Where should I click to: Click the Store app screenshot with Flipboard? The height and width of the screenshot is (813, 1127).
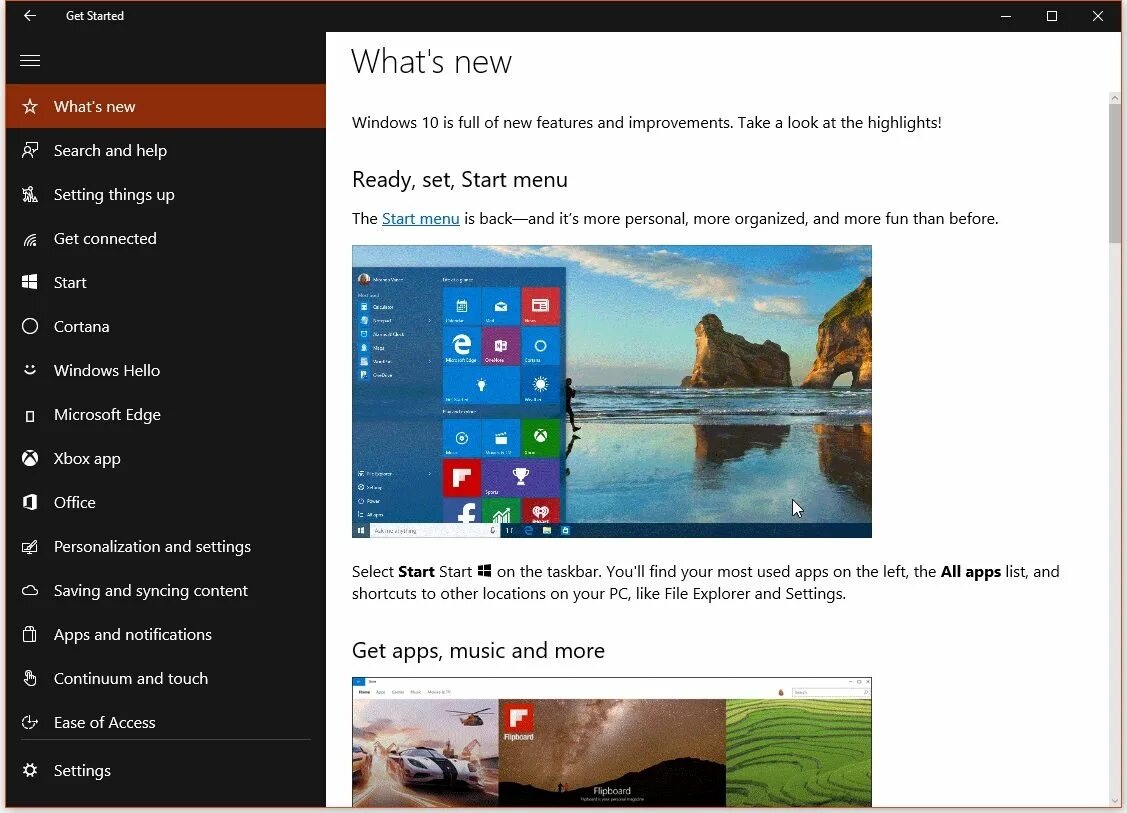click(x=612, y=742)
